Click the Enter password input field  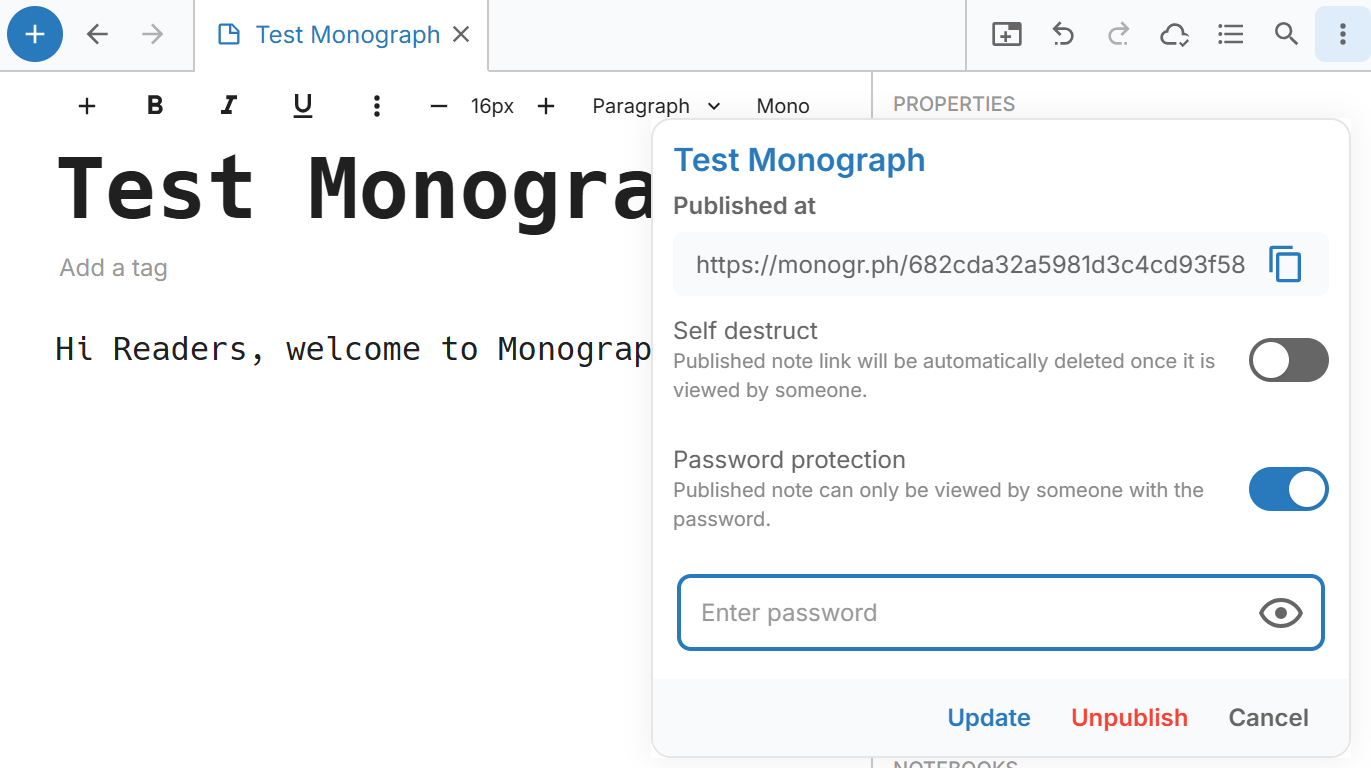click(x=950, y=612)
